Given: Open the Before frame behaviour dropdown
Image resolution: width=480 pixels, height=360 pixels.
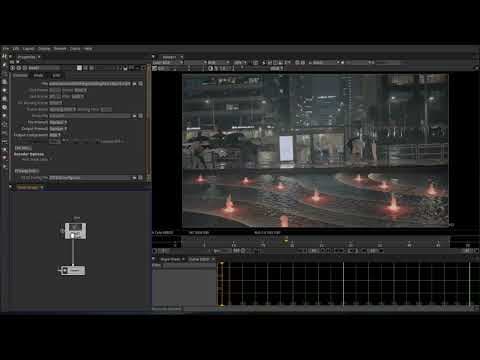Looking at the screenshot, I should 80,90.
